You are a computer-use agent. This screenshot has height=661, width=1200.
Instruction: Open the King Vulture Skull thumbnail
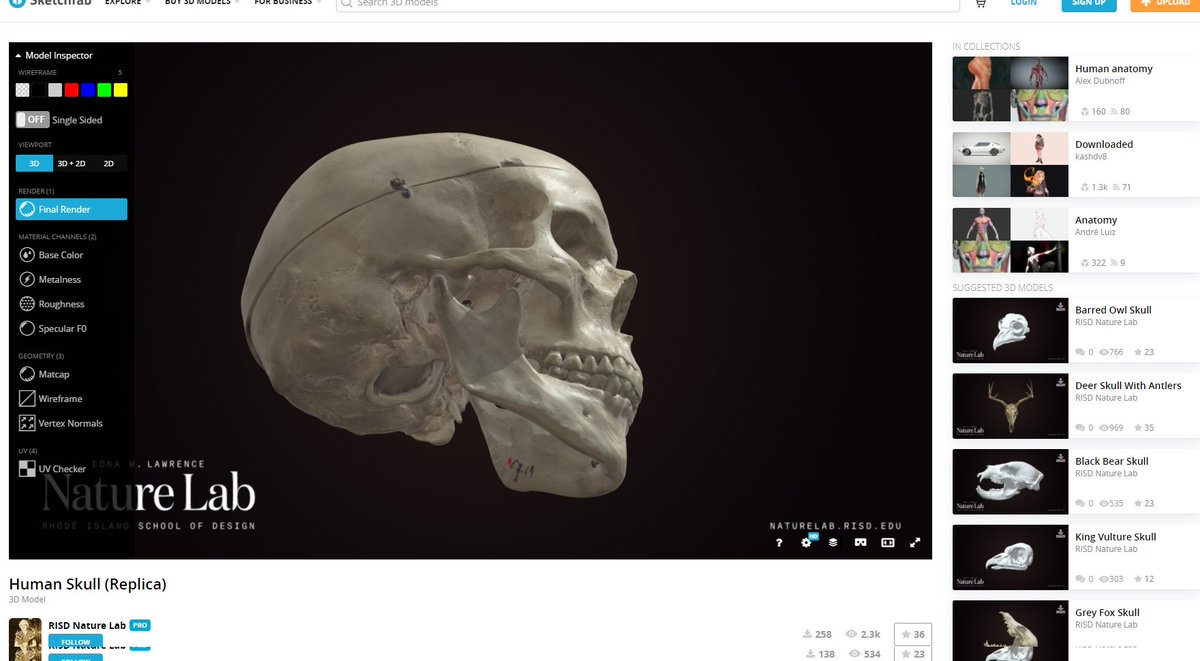(1010, 557)
